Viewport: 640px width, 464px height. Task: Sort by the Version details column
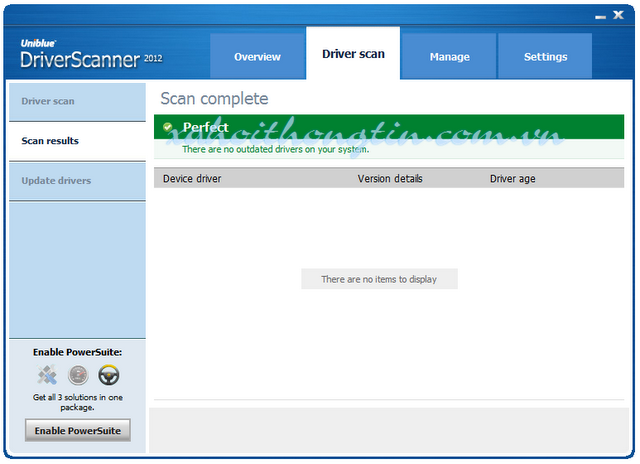point(390,178)
